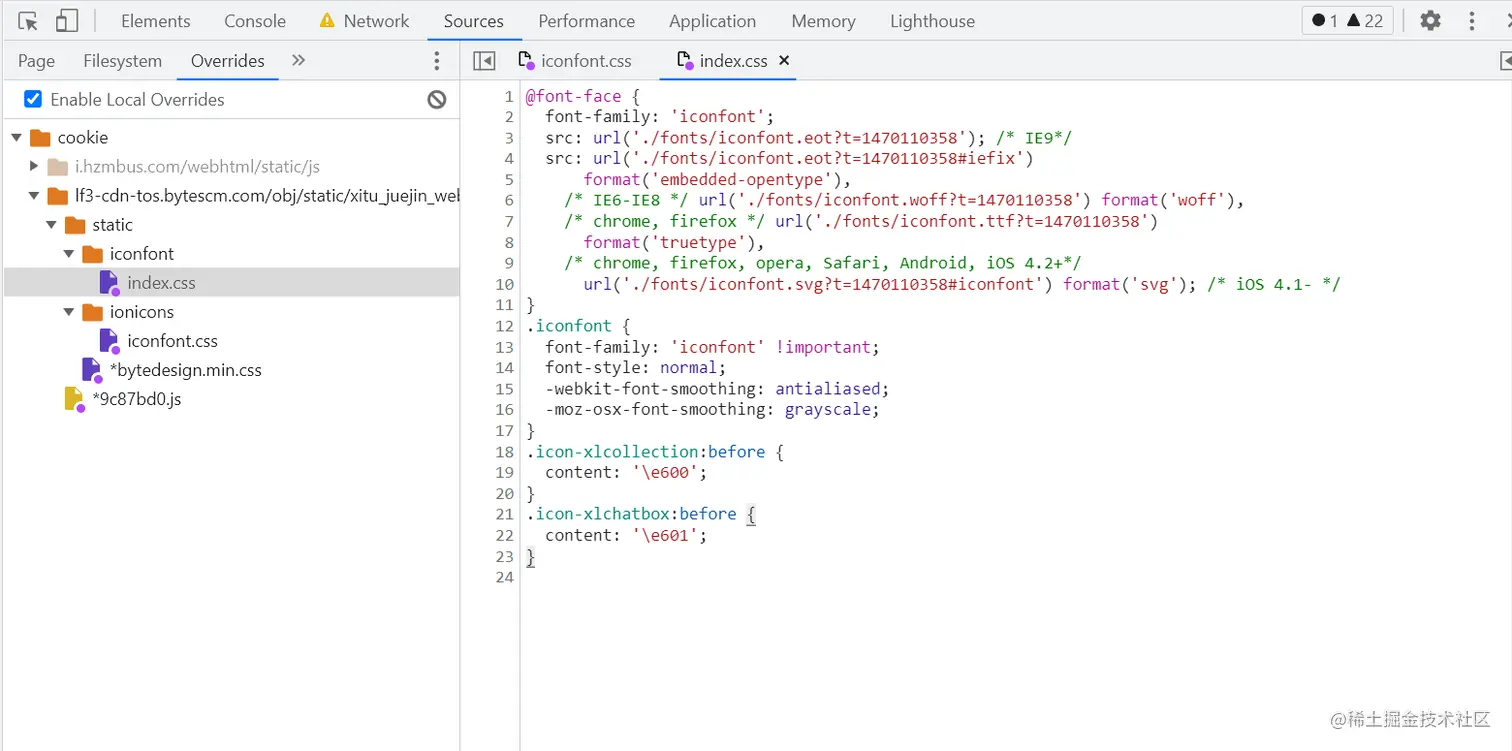Click line number 18 in the gutter

point(504,452)
